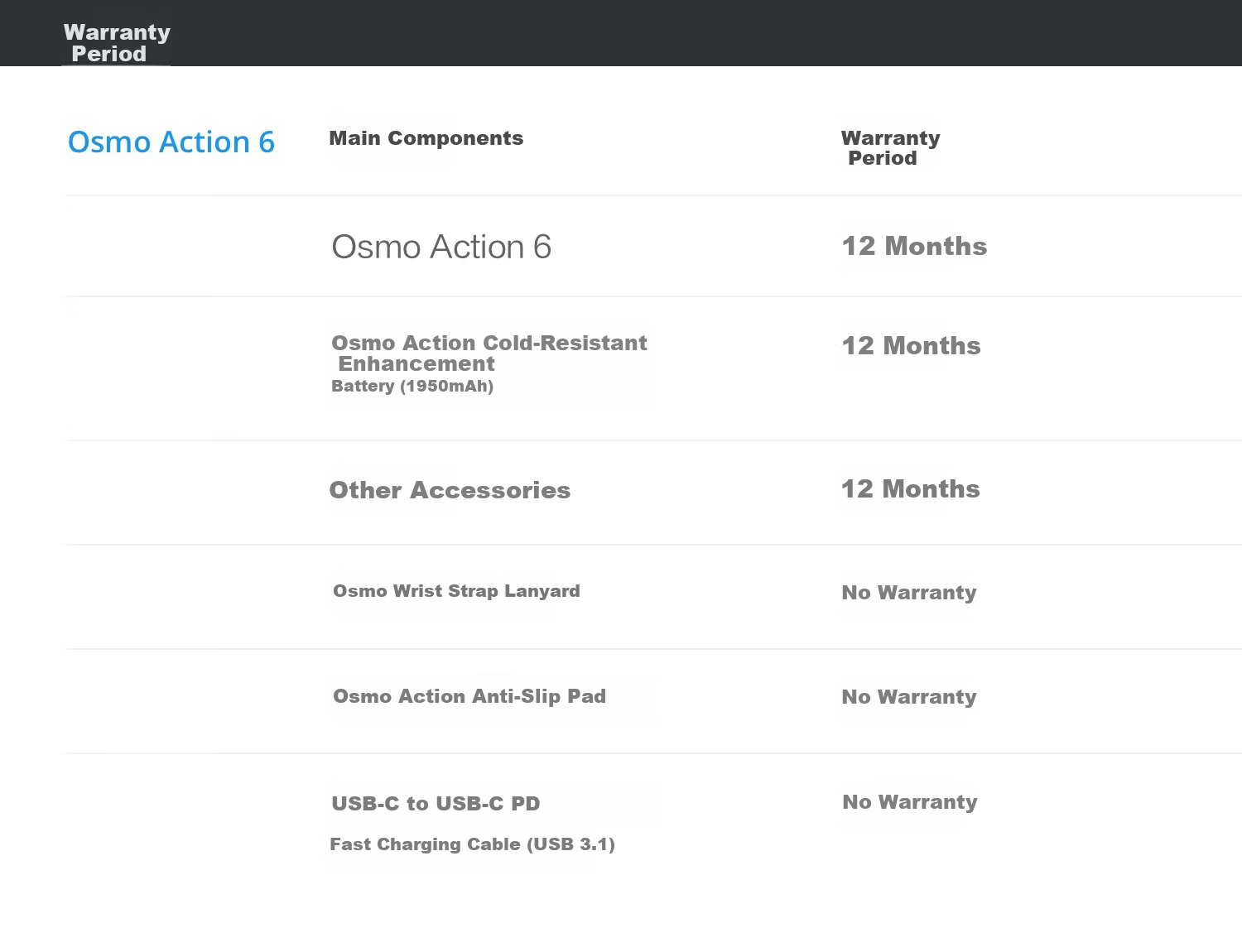
Task: Click the USB-C to USB-C PD text
Action: [x=436, y=804]
